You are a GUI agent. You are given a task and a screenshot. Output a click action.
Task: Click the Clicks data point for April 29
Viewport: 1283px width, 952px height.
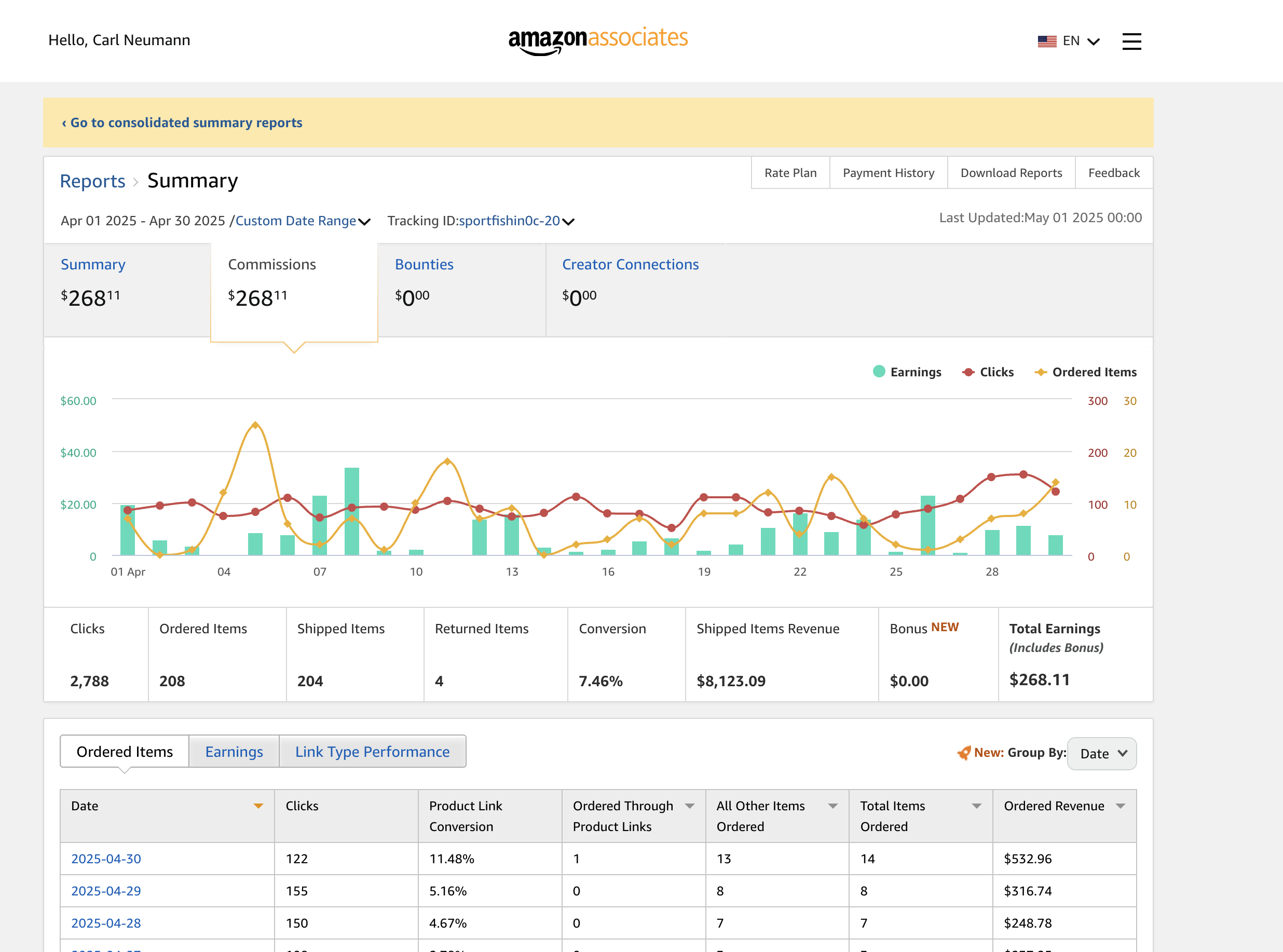[x=1023, y=474]
